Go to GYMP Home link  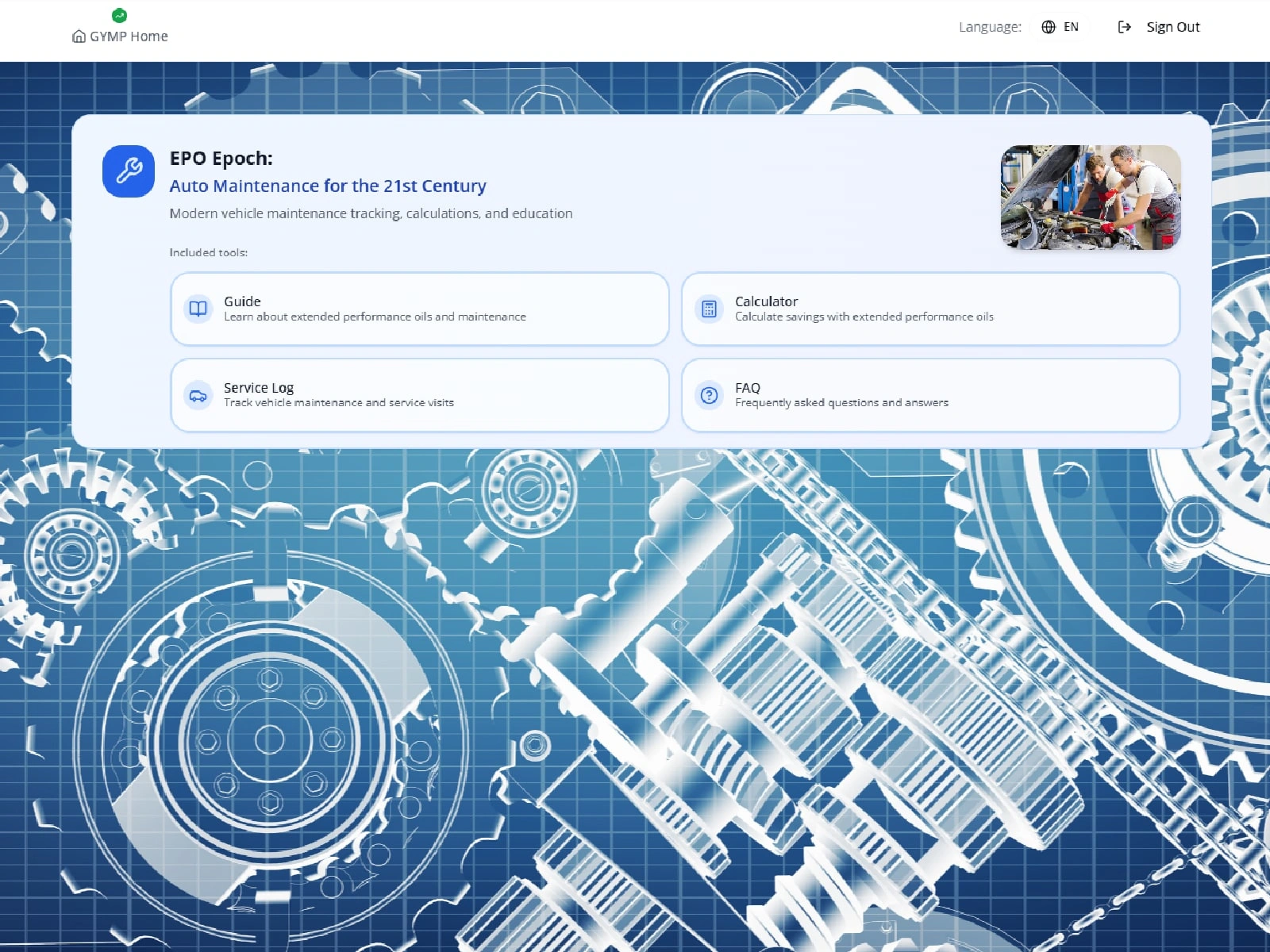(120, 36)
